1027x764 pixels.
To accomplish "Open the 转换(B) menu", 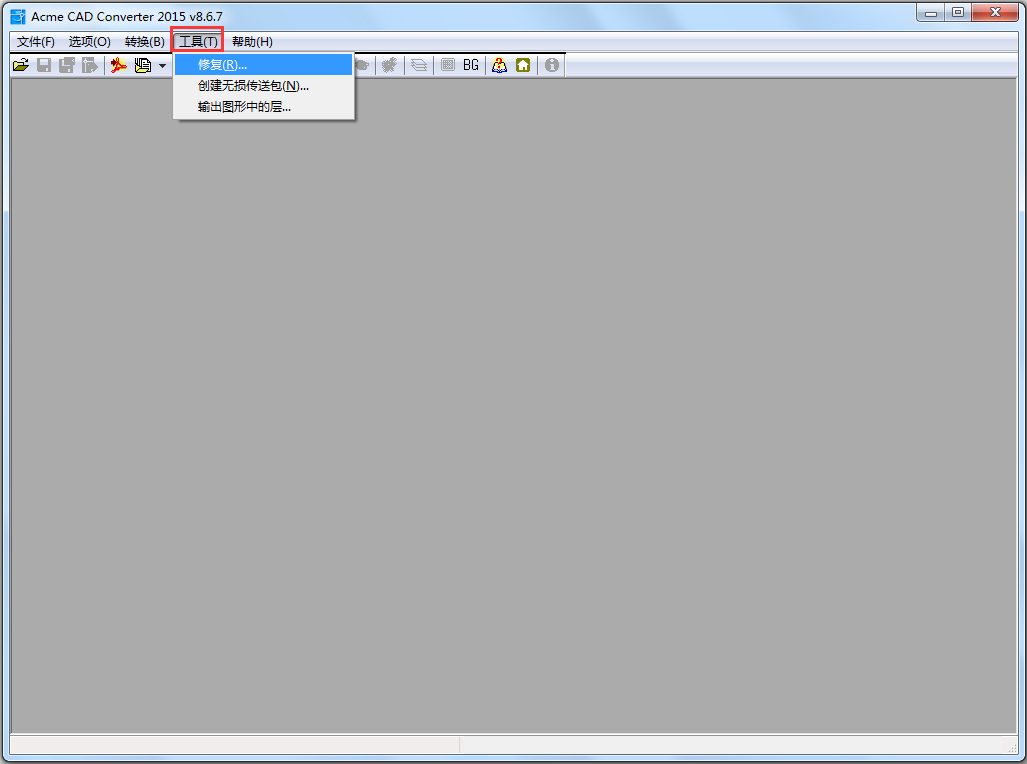I will pyautogui.click(x=143, y=41).
